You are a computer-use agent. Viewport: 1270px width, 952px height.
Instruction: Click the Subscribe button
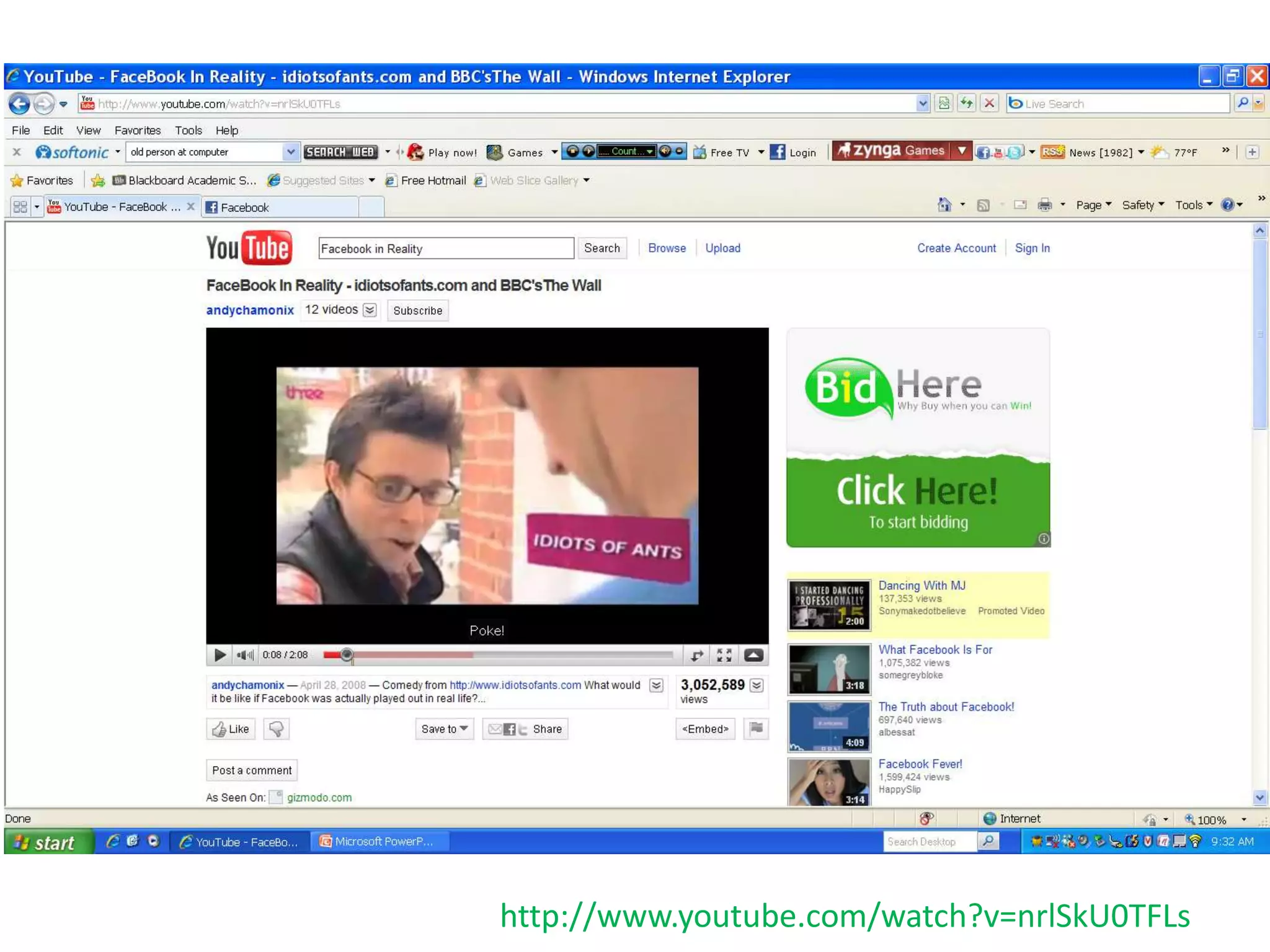click(x=417, y=311)
